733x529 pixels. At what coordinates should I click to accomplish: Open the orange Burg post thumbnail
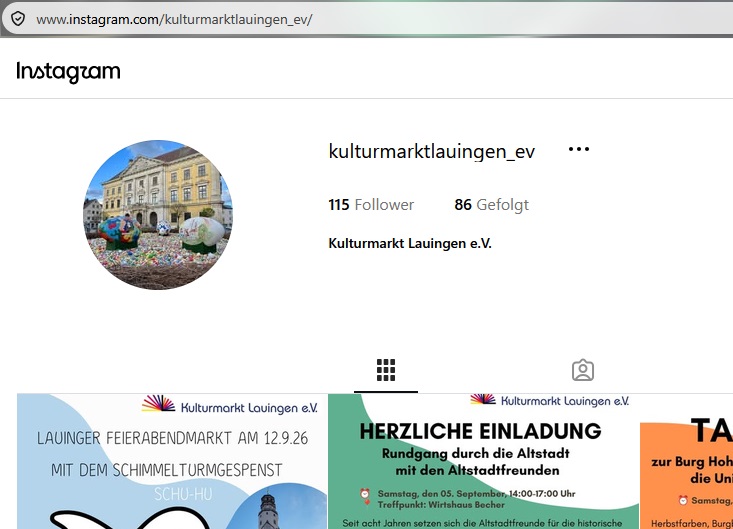686,461
